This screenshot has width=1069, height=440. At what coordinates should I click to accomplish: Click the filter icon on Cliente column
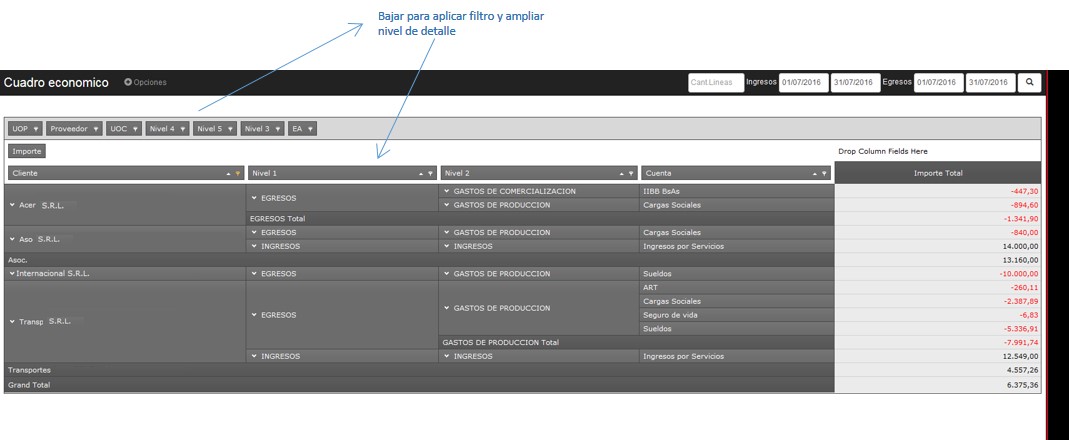point(237,174)
